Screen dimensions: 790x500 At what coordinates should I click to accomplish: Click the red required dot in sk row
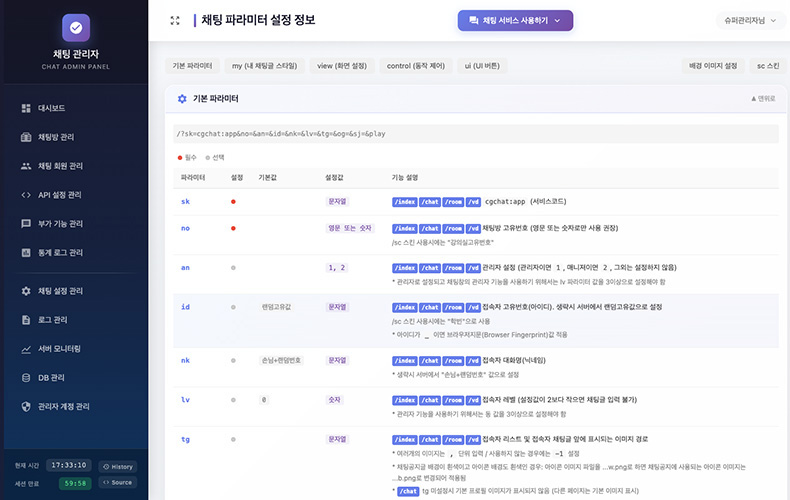[233, 202]
